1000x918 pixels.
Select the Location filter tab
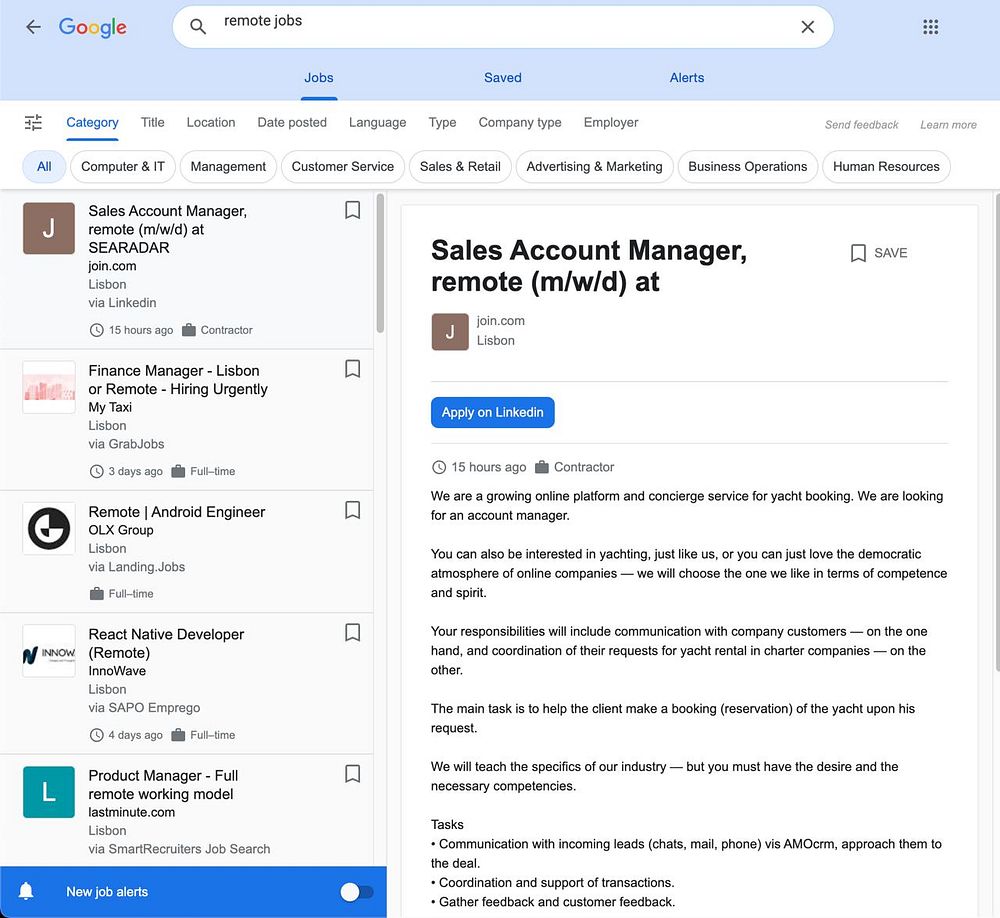(211, 122)
